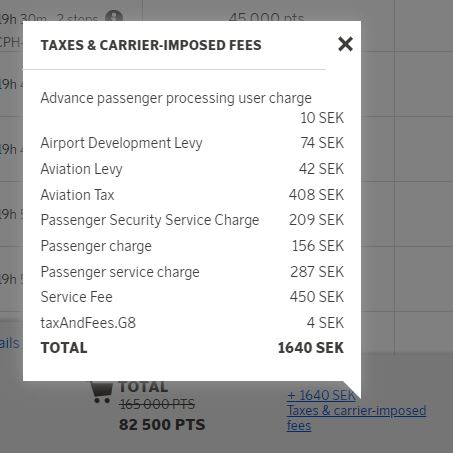
Task: Select the Advance passenger processing user charge row
Action: tap(192, 108)
